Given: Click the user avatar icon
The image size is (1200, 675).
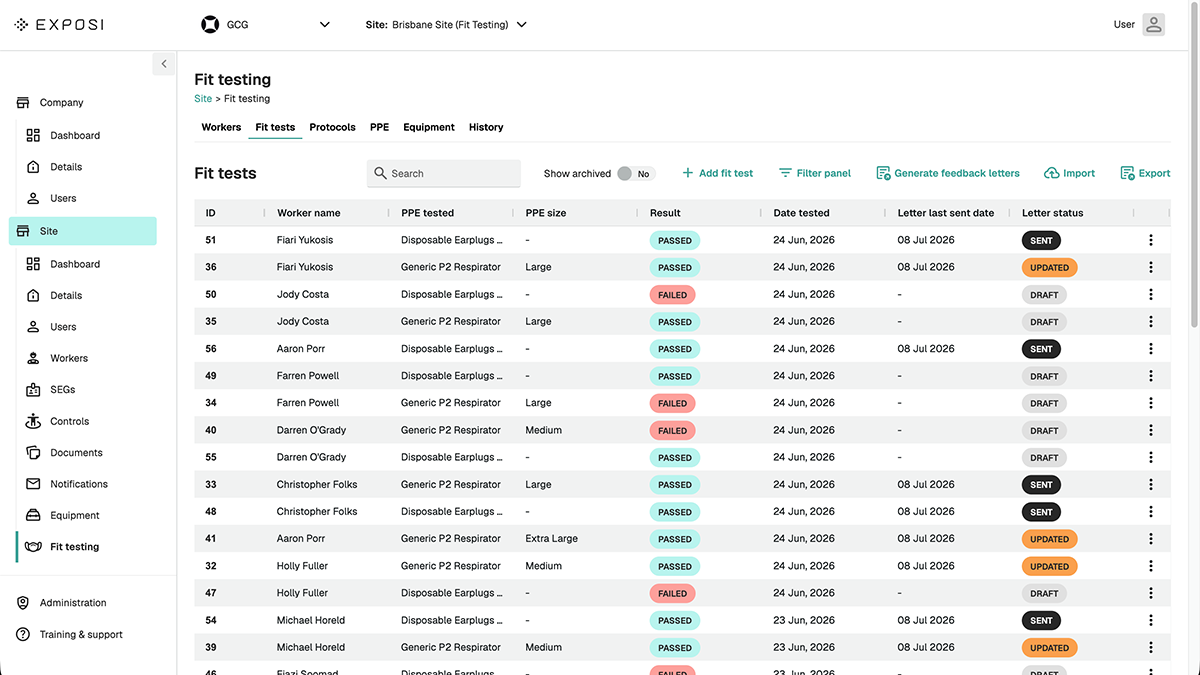Looking at the screenshot, I should pyautogui.click(x=1154, y=25).
